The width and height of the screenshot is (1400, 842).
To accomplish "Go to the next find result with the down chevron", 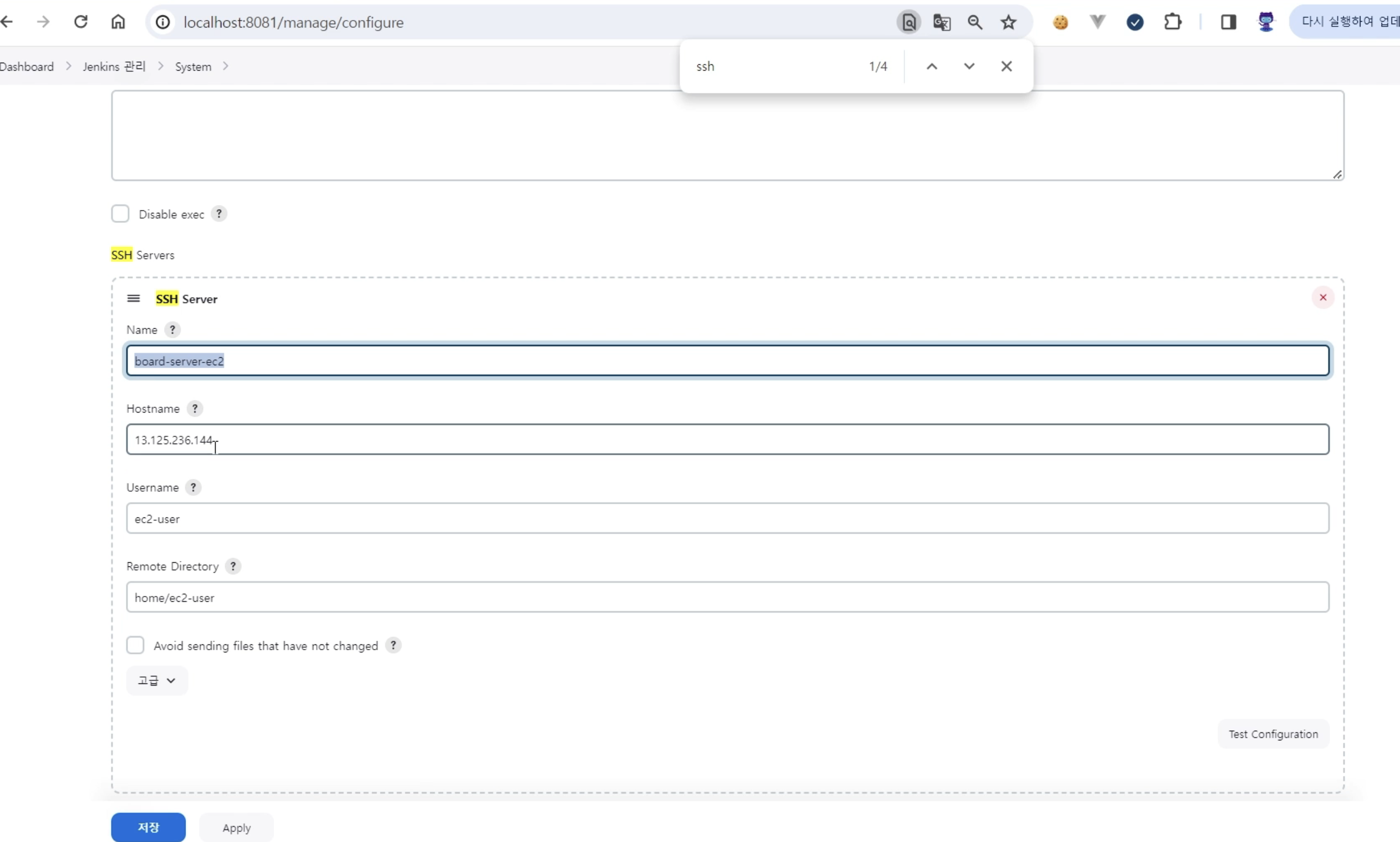I will coord(969,66).
